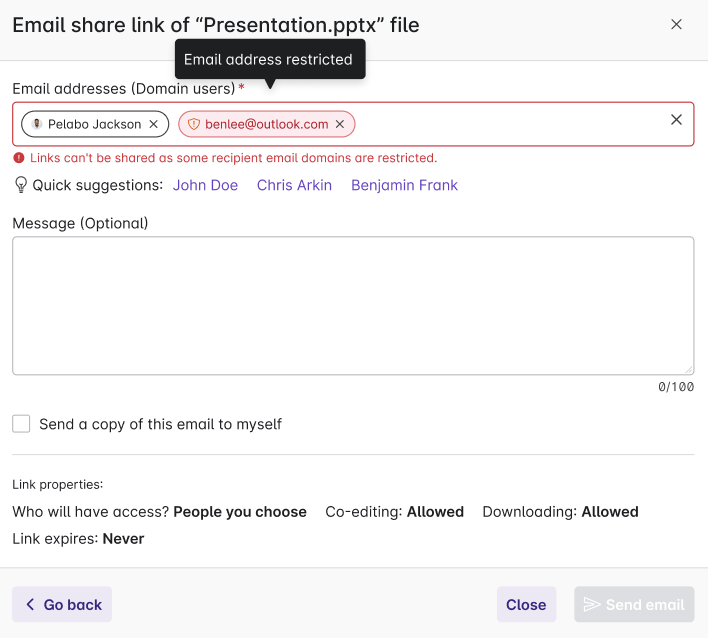Viewport: 708px width, 638px height.
Task: Click the message box resize handle
Action: (x=689, y=370)
